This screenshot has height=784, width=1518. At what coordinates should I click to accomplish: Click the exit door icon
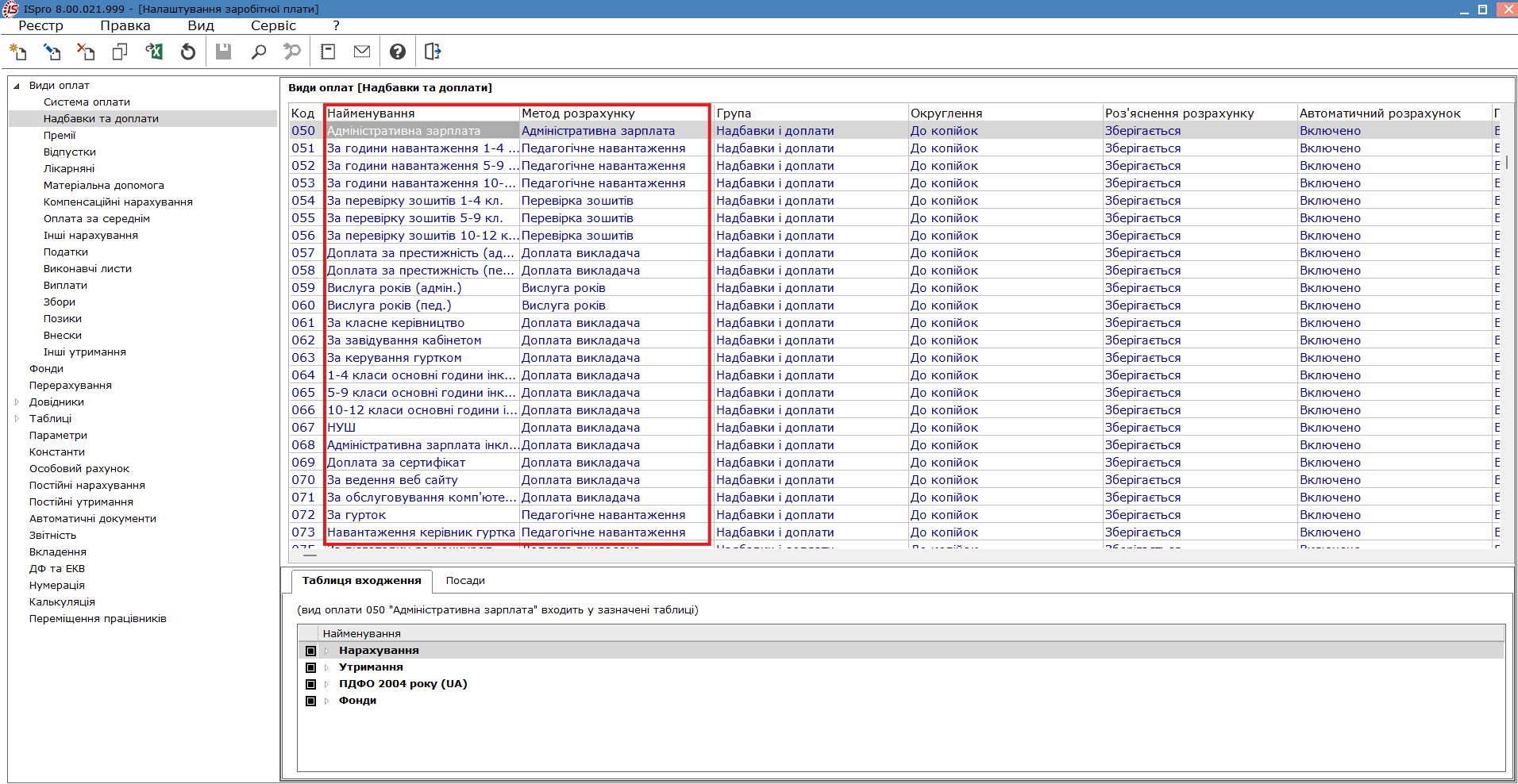pyautogui.click(x=433, y=52)
